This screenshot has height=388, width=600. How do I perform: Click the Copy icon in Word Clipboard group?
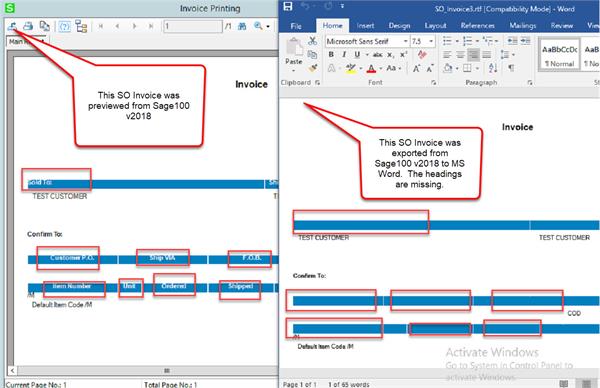(x=312, y=54)
